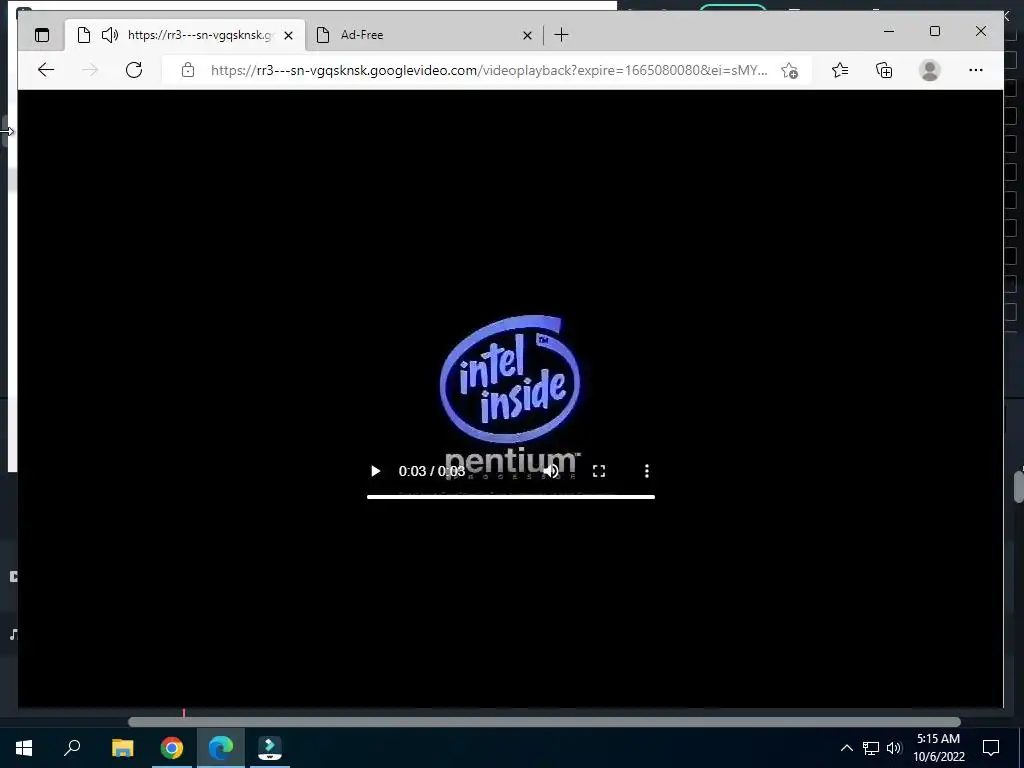Open File Explorer from taskbar
Screen dimensions: 1024x768
[x=122, y=748]
